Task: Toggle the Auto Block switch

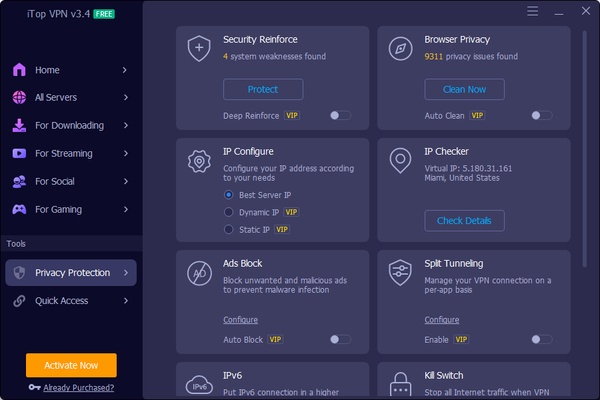Action: pos(341,340)
